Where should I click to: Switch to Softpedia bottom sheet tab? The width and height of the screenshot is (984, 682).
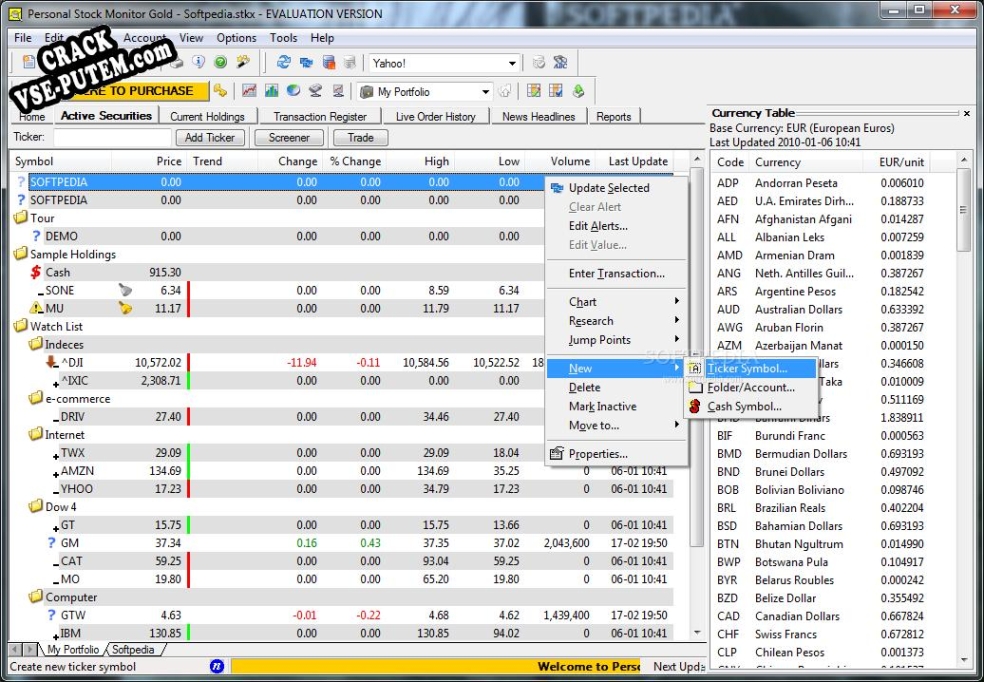tap(133, 649)
